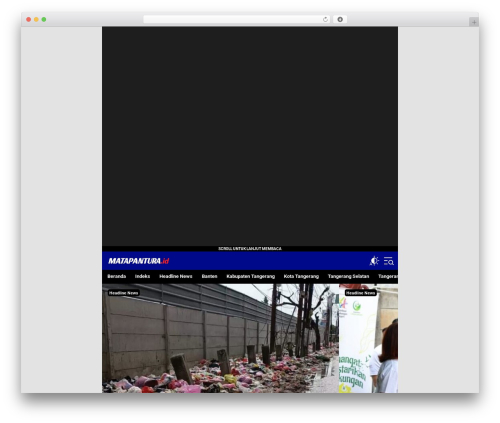
Task: Click the 'SCROLL UNTUK LANJUT MEMBACA' text
Action: (250, 249)
